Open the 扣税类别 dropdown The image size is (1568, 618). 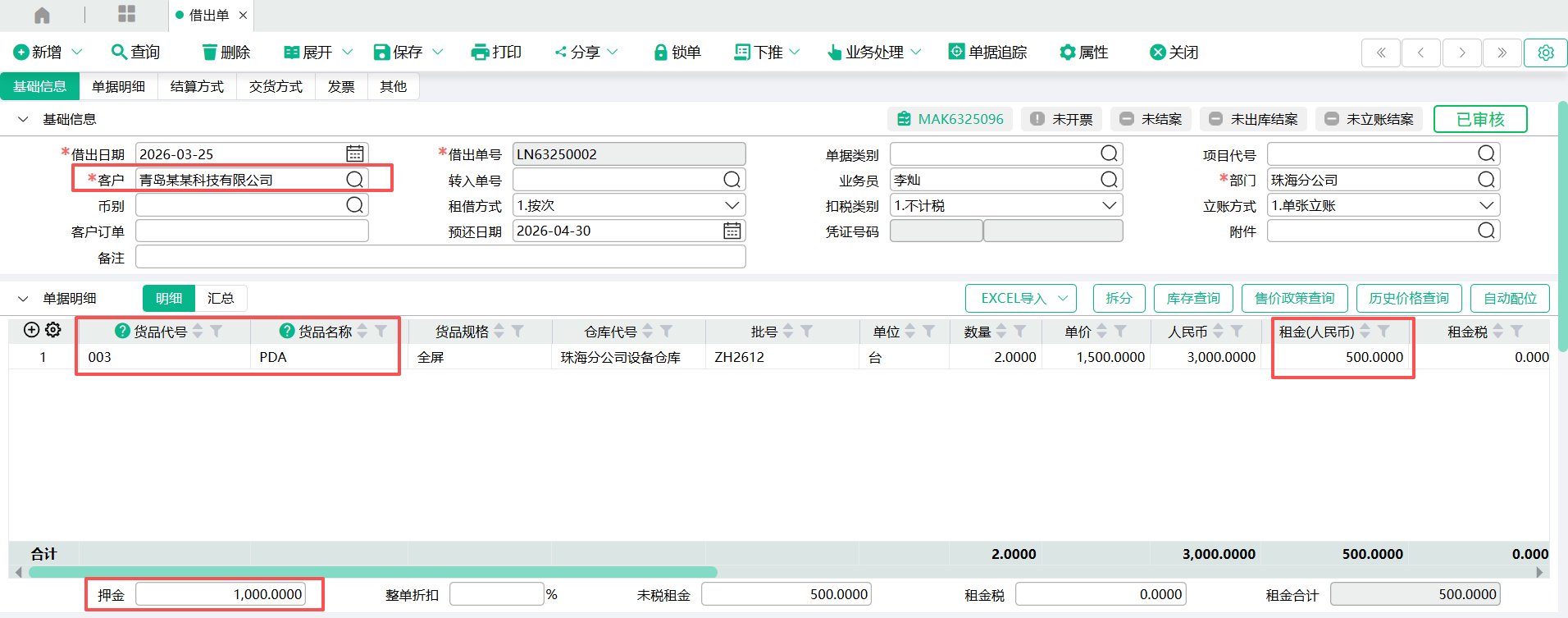[x=1109, y=205]
